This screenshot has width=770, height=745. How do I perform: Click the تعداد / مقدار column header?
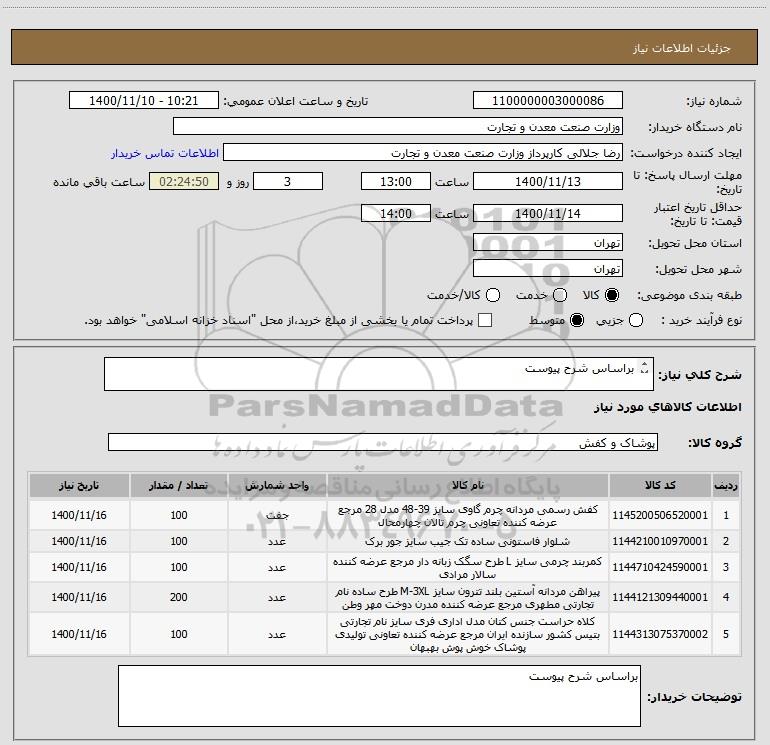pyautogui.click(x=179, y=485)
